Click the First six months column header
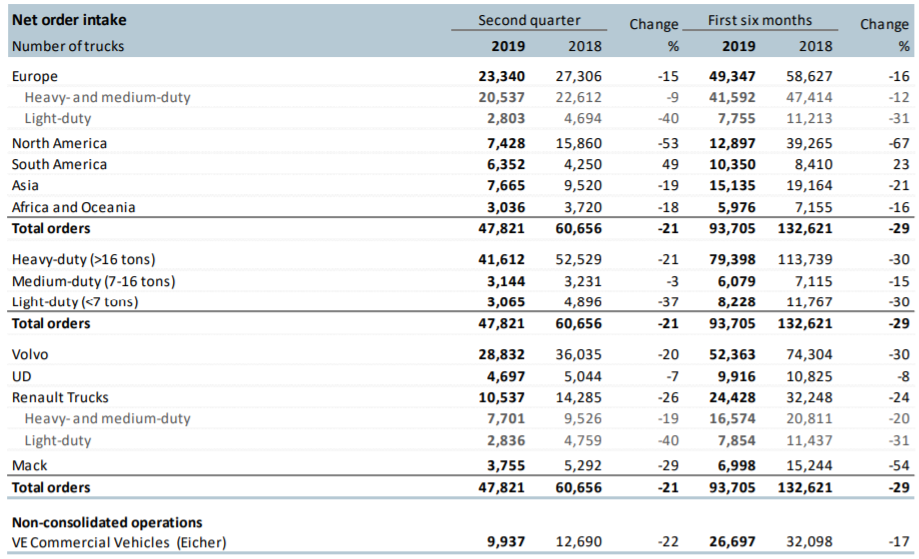The width and height of the screenshot is (919, 559). (x=760, y=20)
